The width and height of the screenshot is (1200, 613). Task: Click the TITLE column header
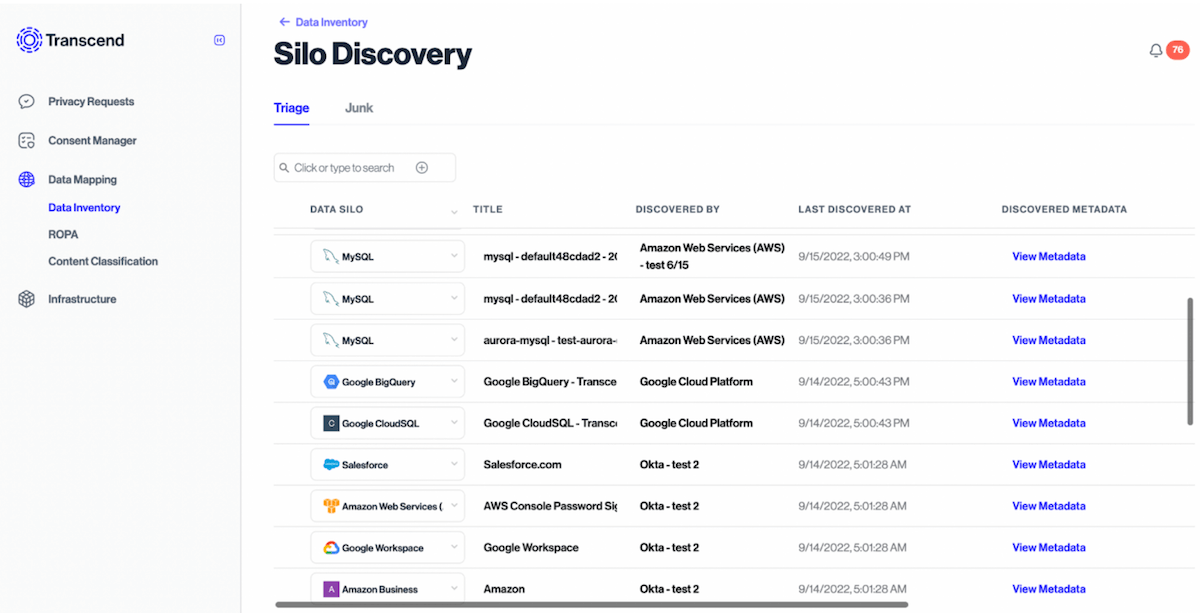tap(488, 210)
